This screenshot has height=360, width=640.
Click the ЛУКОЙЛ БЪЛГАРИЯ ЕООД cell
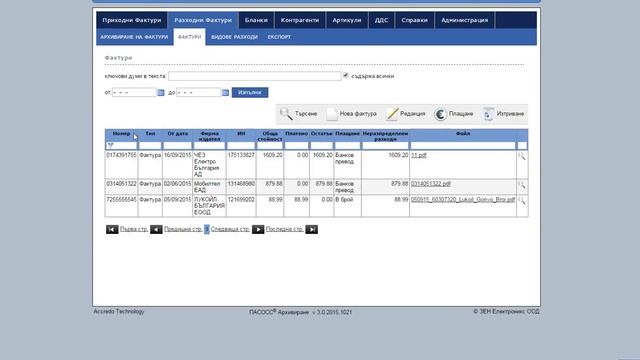point(209,206)
